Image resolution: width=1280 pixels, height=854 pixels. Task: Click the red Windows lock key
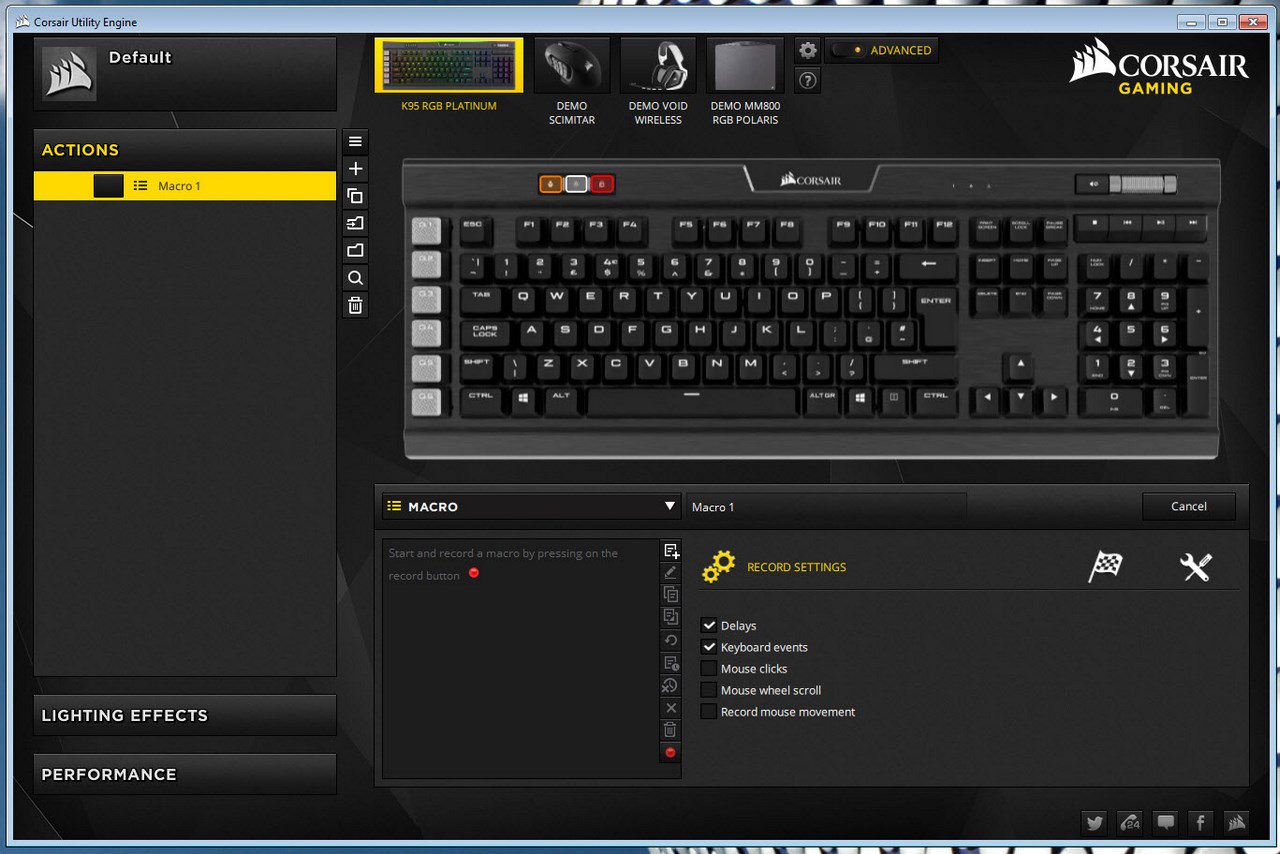point(602,184)
